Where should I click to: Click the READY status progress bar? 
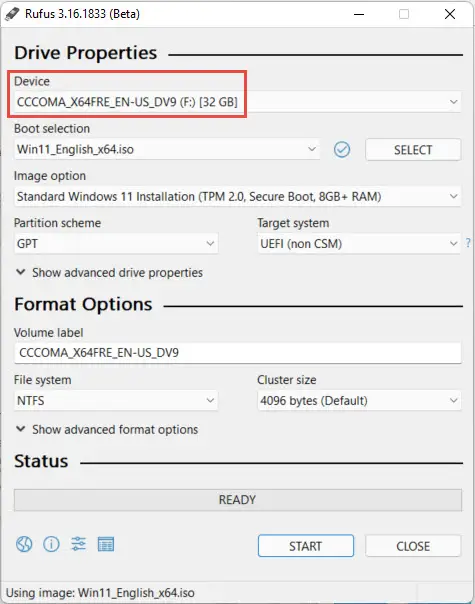point(238,500)
